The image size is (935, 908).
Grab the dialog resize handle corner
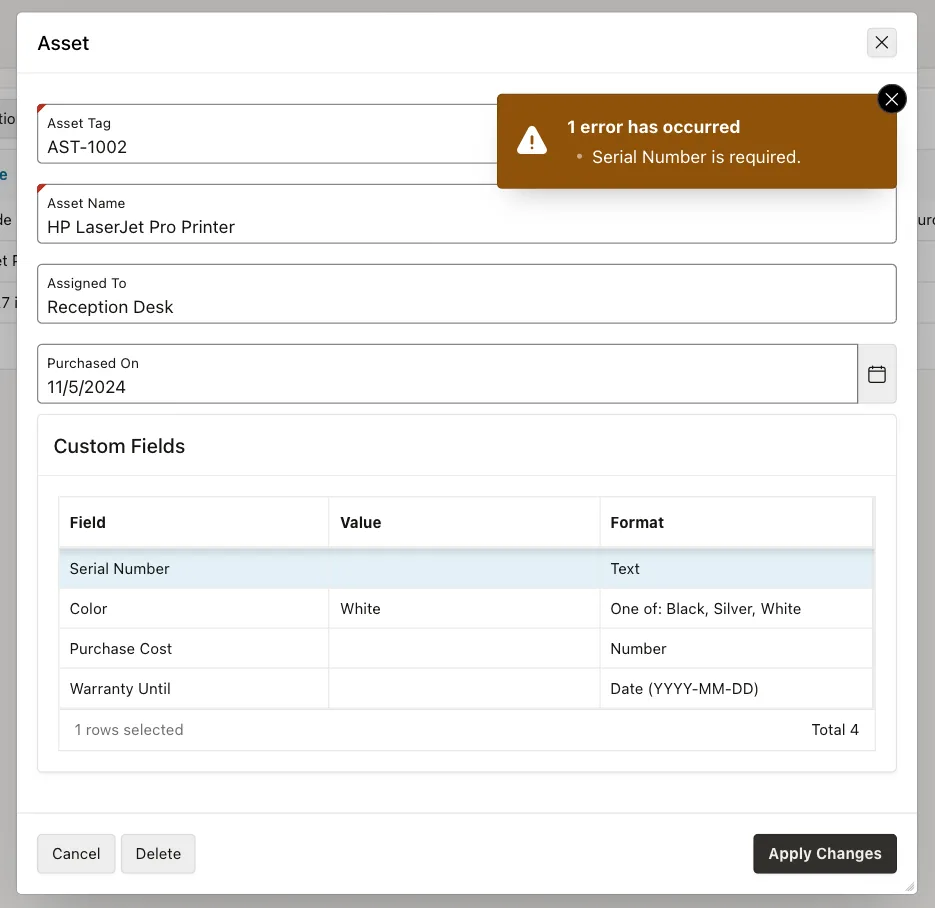pos(909,886)
